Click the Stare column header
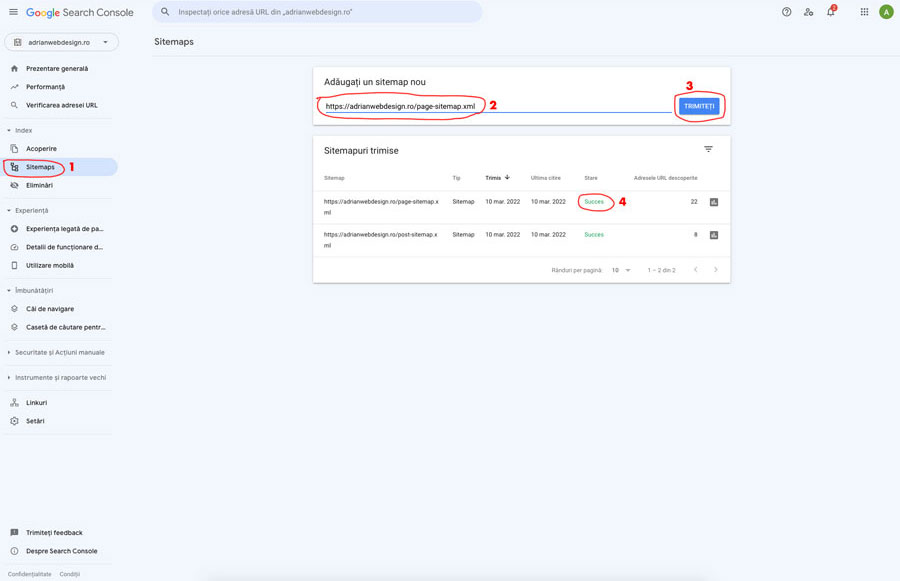Viewport: 900px width, 581px height. click(x=591, y=178)
